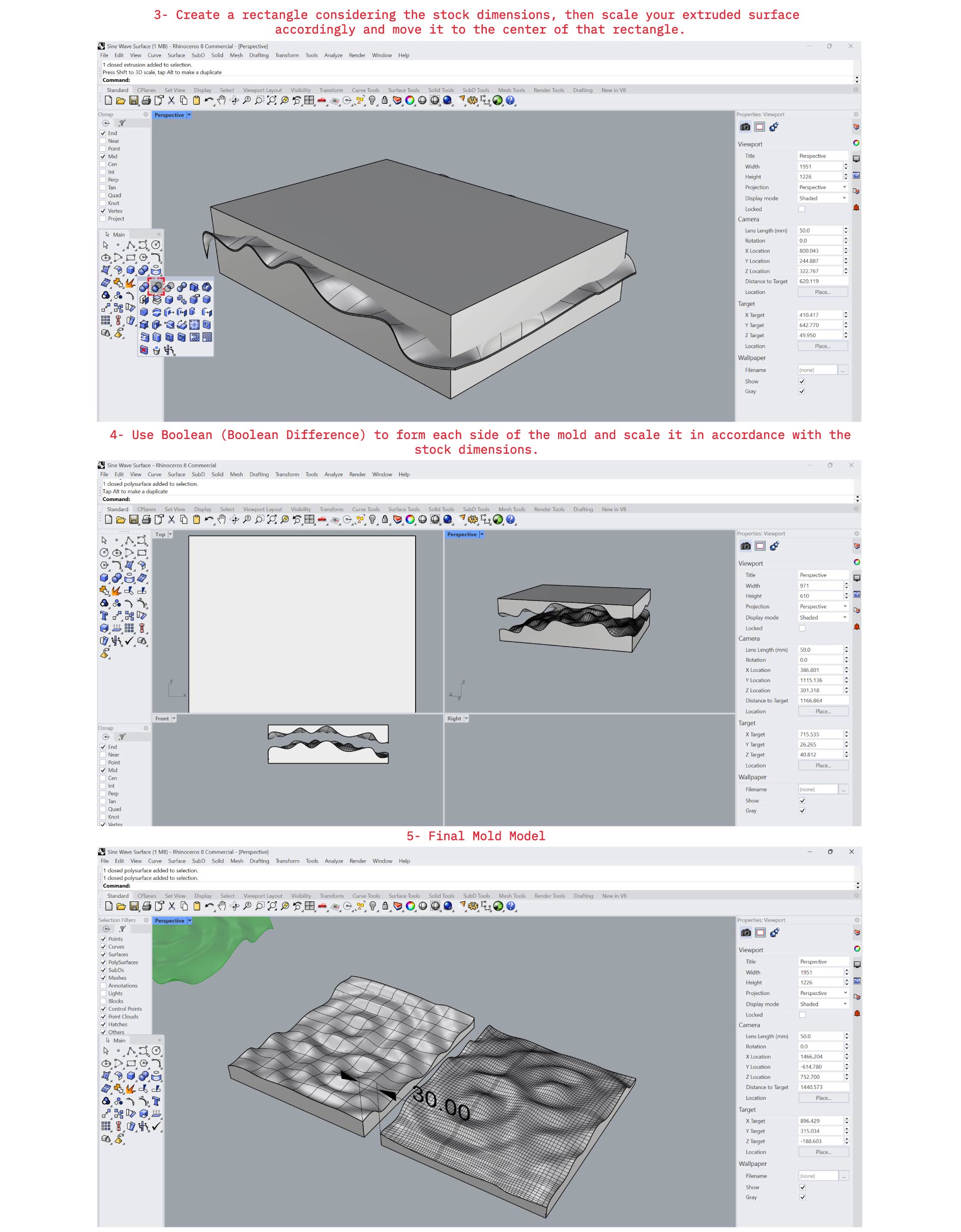This screenshot has height=1232, width=961.
Task: Click the Delete Hole red-X icon in flyout
Action: 144,350
